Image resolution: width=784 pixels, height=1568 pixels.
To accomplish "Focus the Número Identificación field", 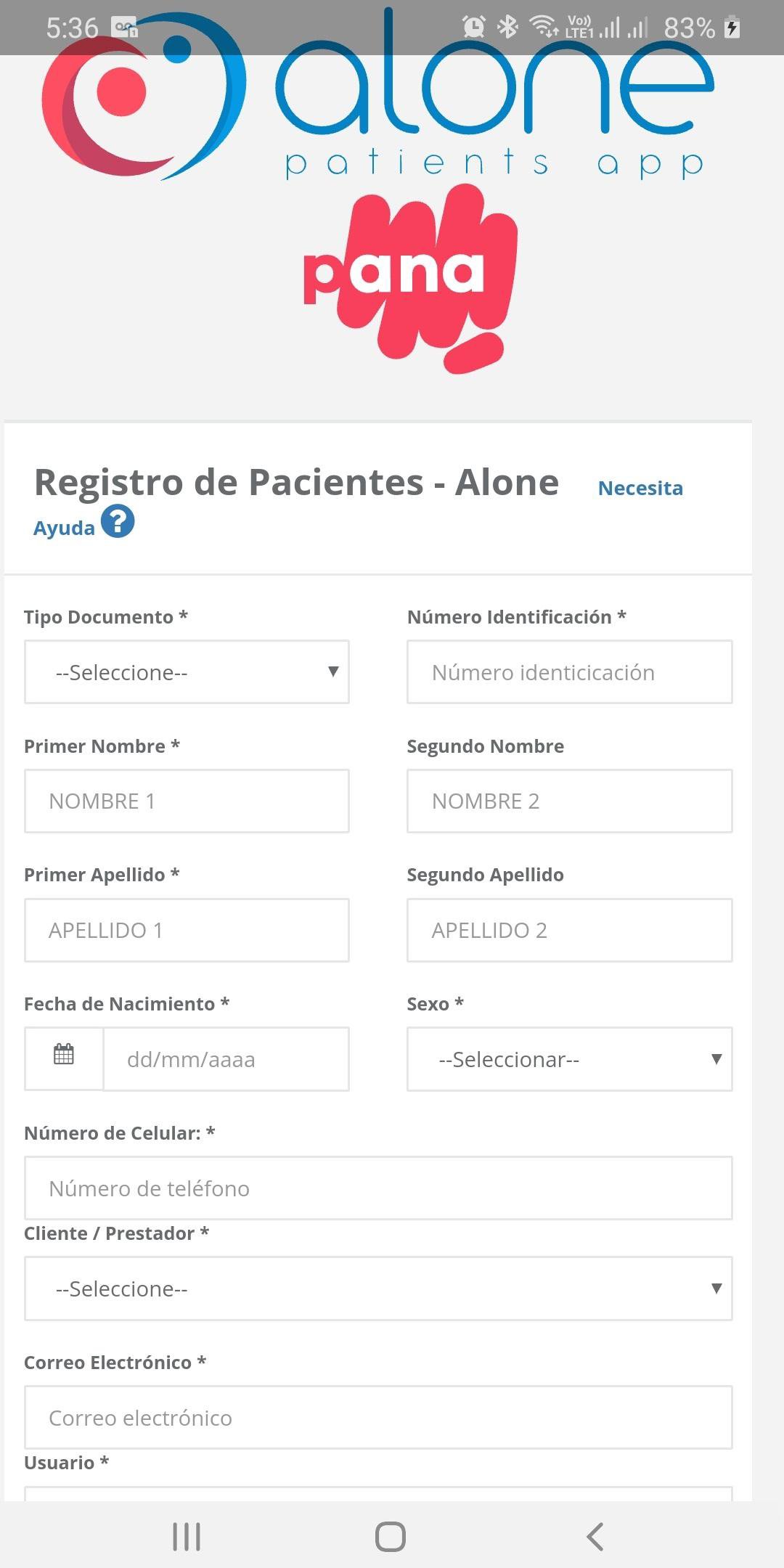I will 569,671.
